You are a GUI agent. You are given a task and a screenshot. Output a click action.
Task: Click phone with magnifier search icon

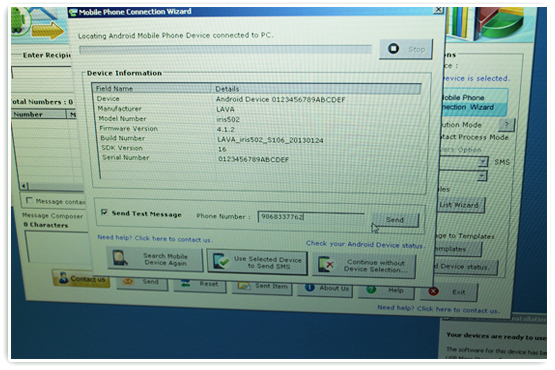coord(120,258)
